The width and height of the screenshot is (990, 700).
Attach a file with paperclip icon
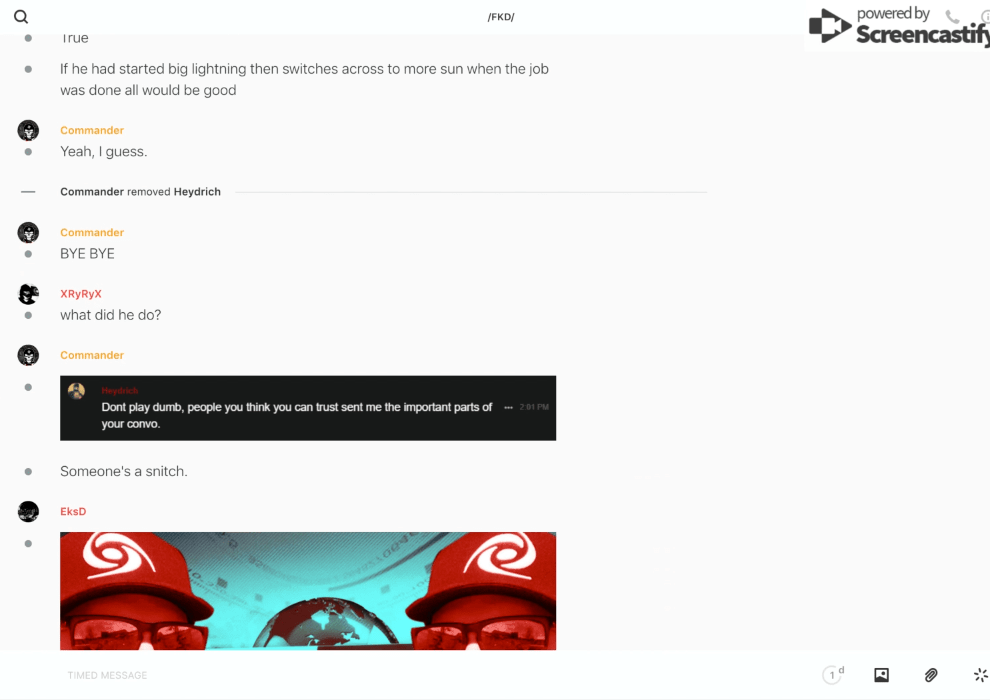(931, 675)
